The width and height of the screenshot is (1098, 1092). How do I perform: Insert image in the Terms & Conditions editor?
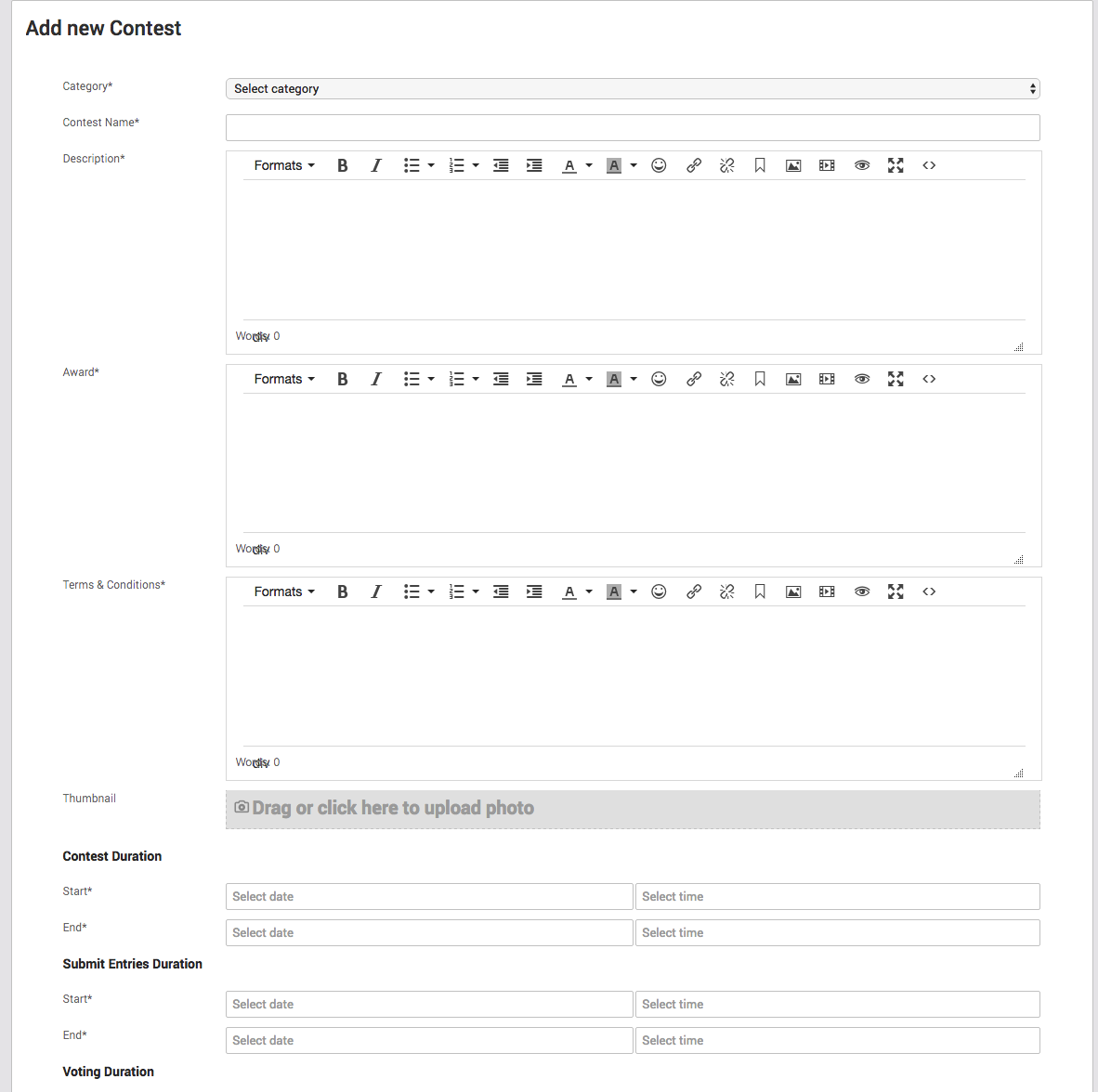click(793, 591)
